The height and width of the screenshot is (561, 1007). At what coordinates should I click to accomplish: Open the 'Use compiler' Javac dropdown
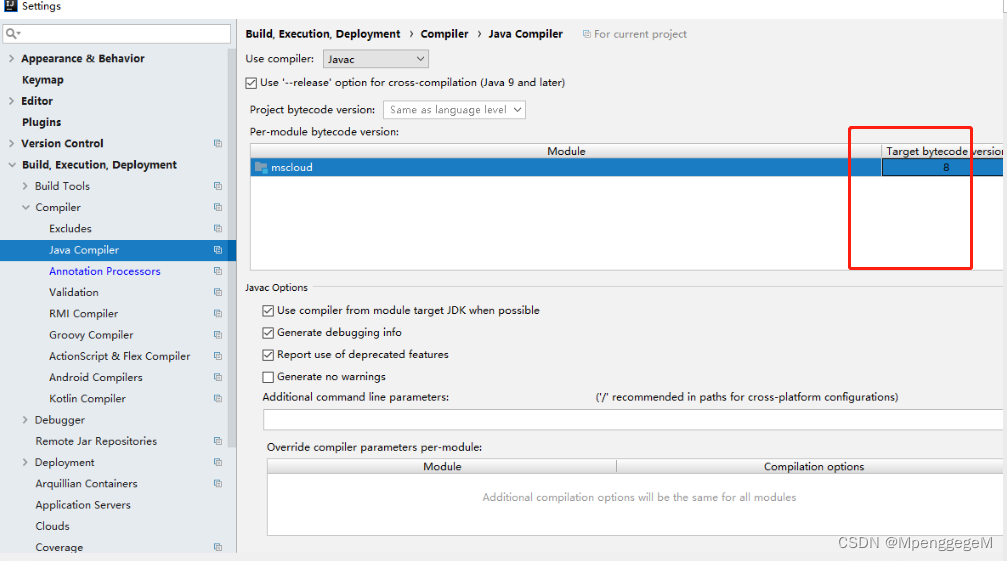(x=376, y=59)
